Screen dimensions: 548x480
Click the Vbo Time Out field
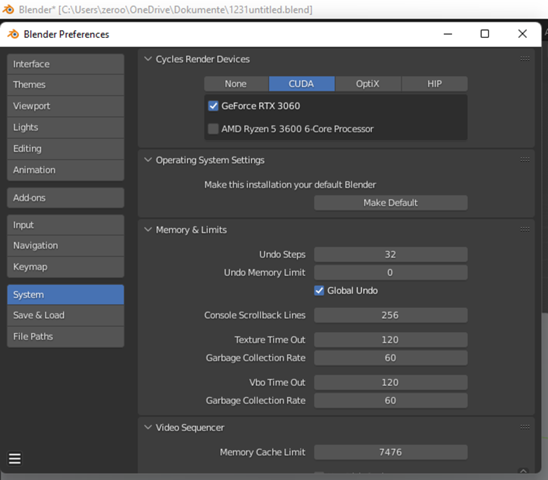click(x=391, y=382)
